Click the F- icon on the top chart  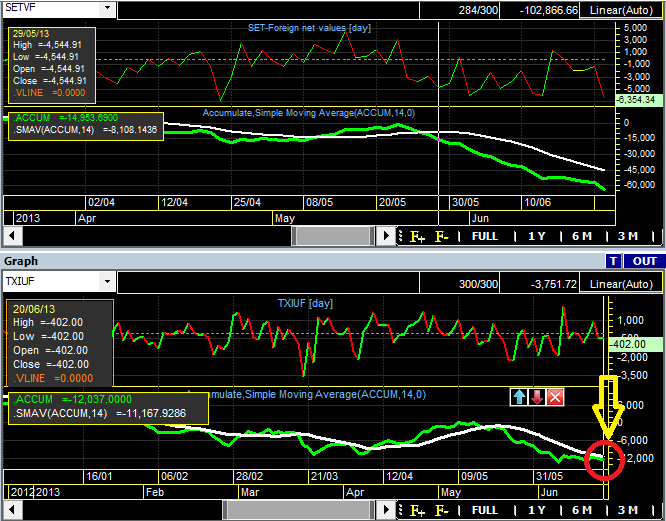[441, 236]
